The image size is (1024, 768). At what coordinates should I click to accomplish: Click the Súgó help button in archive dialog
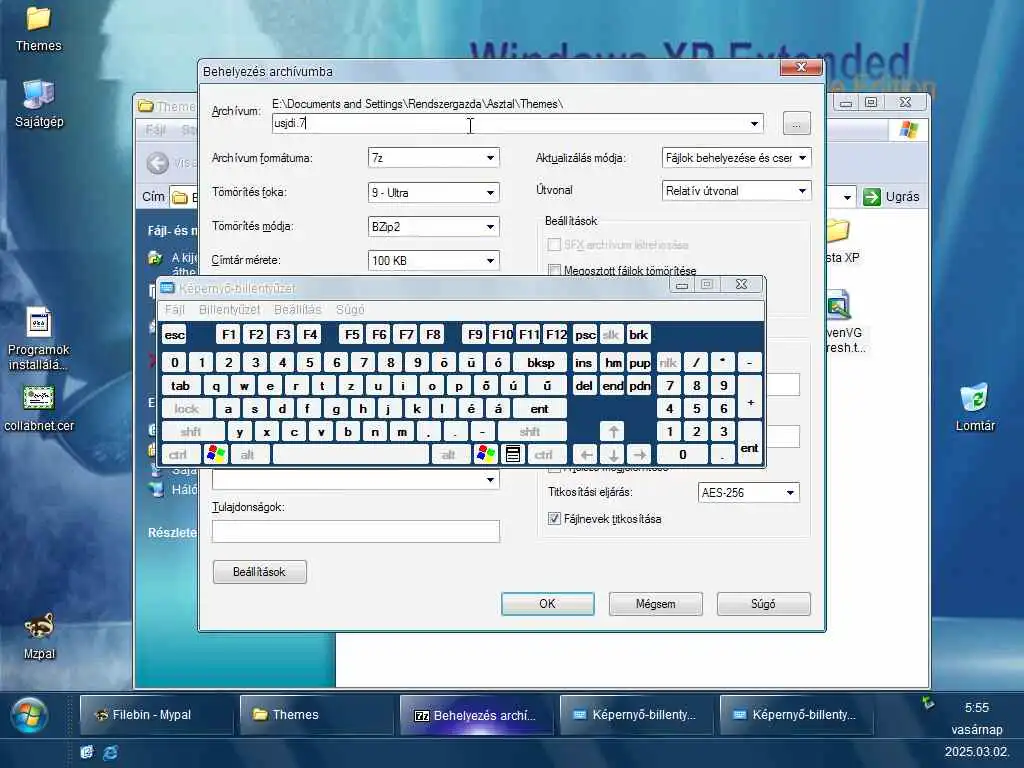[x=763, y=603]
